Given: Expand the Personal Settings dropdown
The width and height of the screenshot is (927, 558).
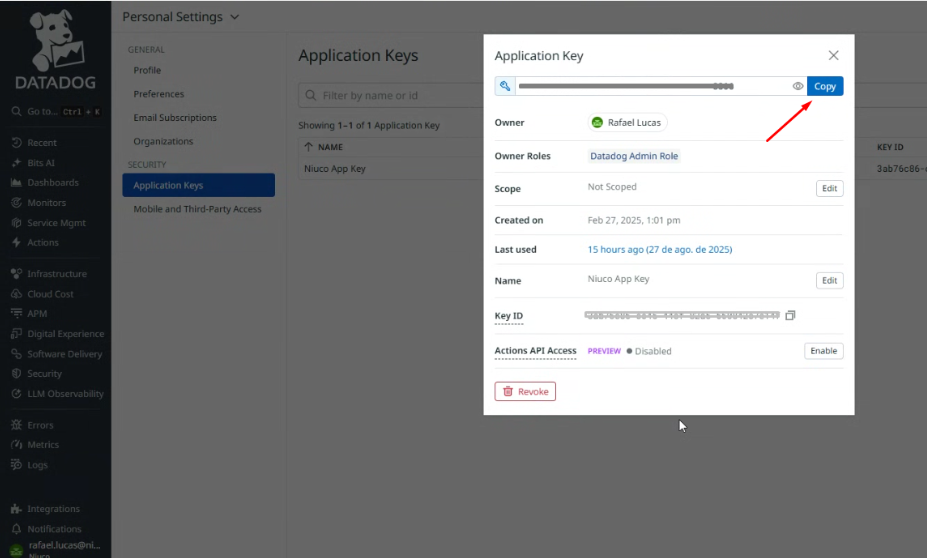Looking at the screenshot, I should (x=181, y=17).
